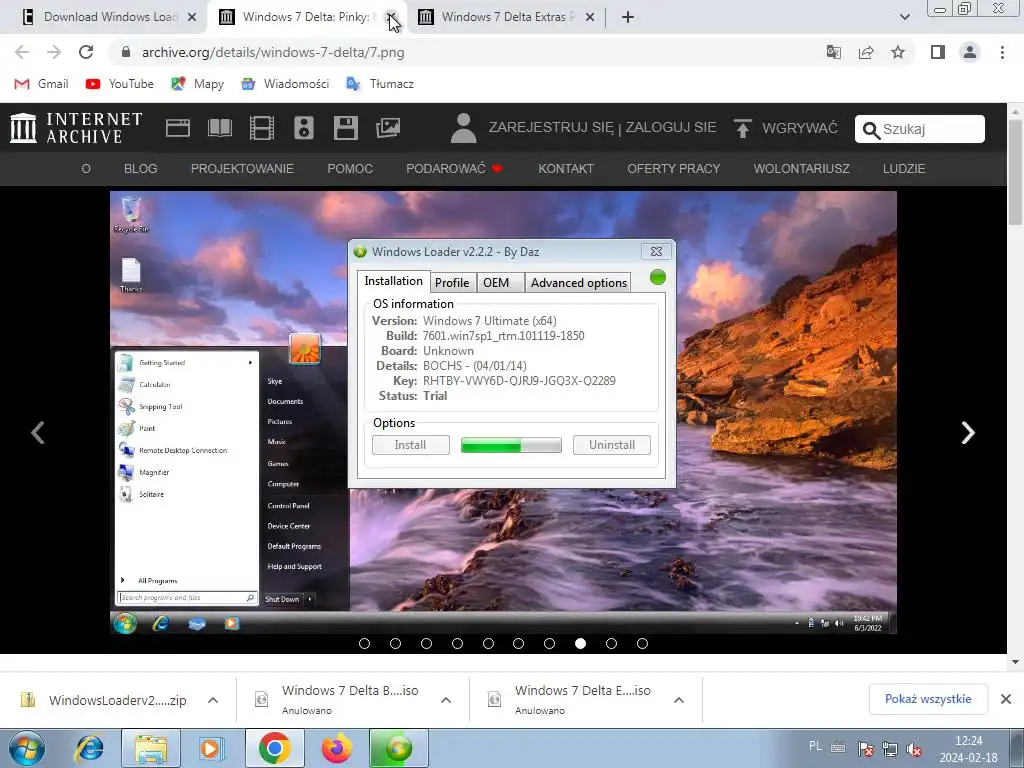This screenshot has height=768, width=1024.
Task: Select third carousel dot
Action: point(426,643)
